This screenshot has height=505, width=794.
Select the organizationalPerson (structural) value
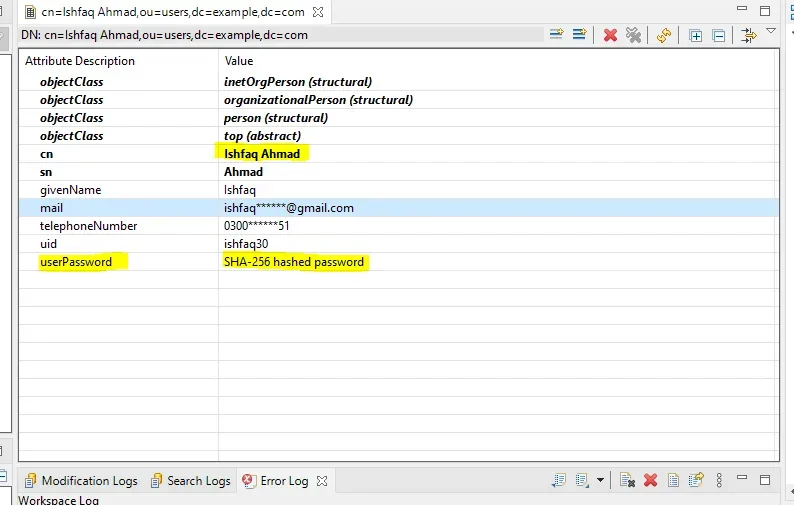coord(319,100)
